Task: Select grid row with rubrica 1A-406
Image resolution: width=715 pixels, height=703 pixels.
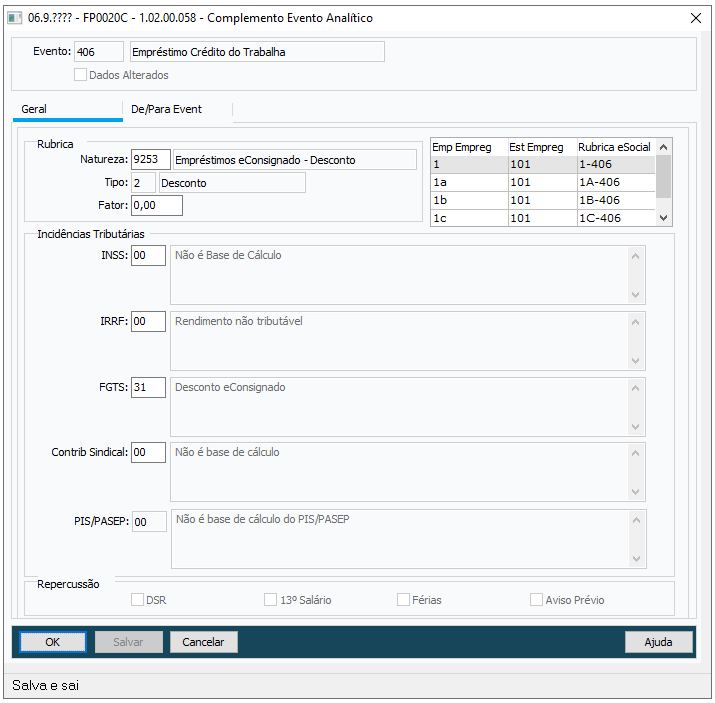Action: [543, 182]
